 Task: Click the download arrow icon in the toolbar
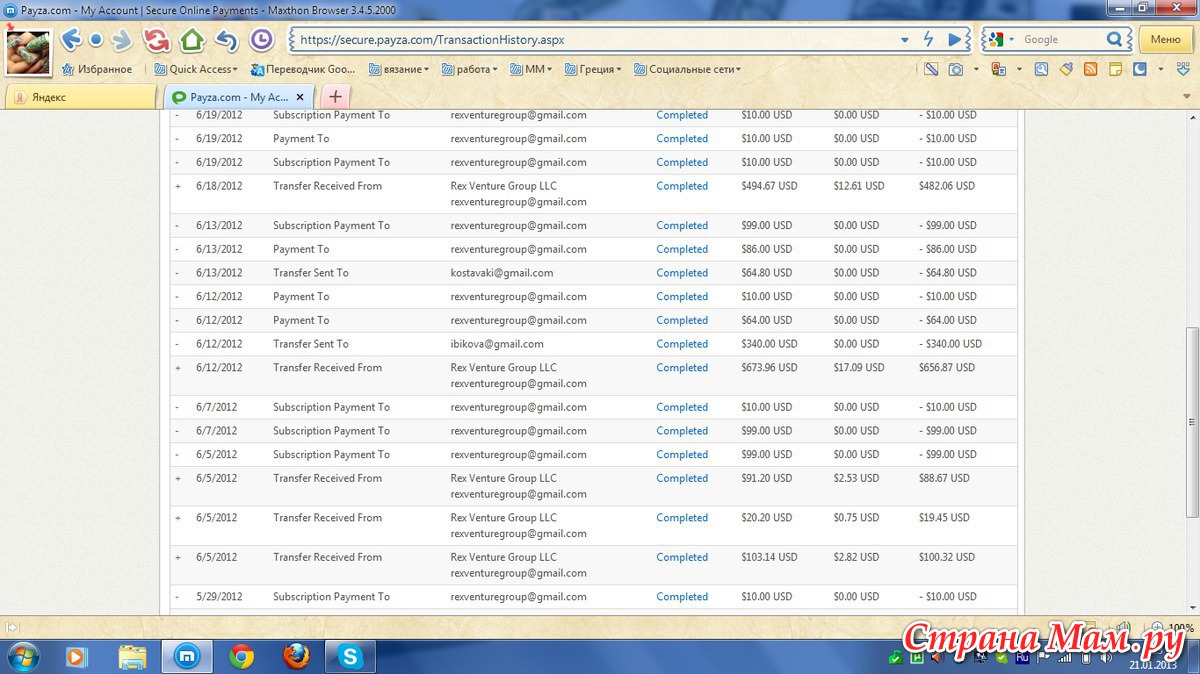1182,69
